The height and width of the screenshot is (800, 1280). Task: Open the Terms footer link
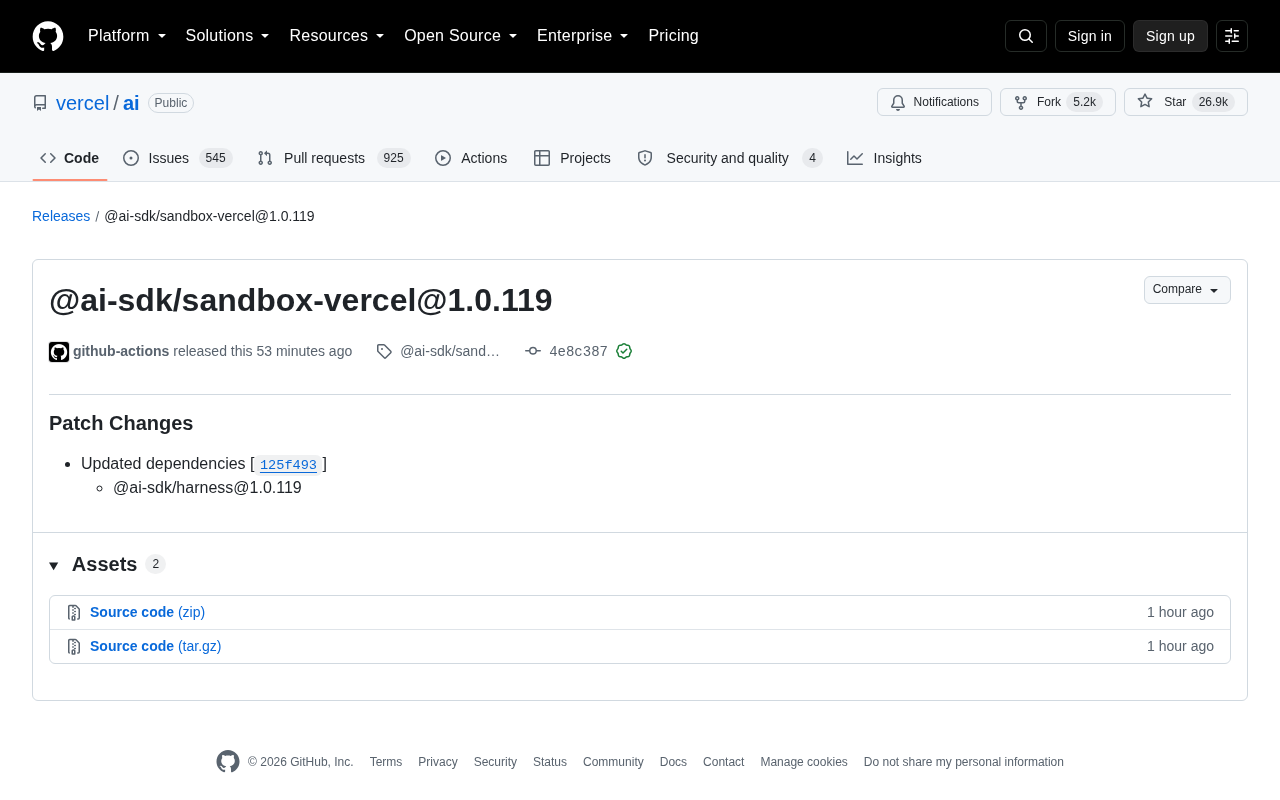(x=386, y=762)
